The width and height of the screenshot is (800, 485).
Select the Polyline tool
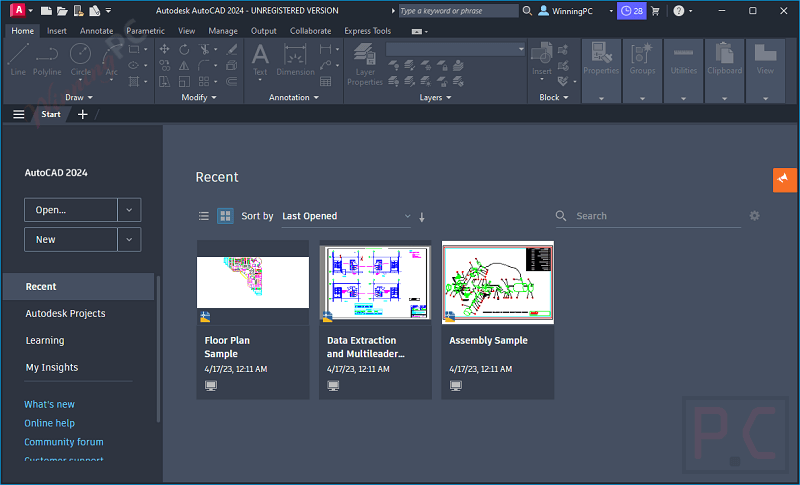click(47, 60)
